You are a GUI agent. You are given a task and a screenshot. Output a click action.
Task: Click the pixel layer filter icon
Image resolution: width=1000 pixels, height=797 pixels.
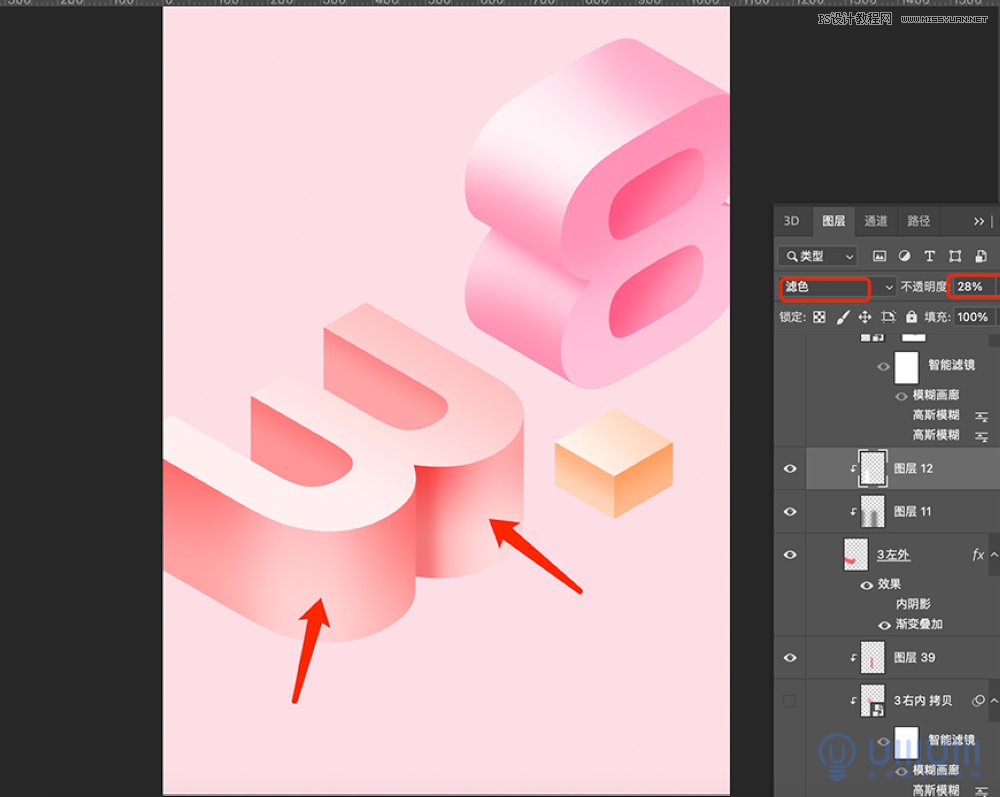tap(880, 256)
